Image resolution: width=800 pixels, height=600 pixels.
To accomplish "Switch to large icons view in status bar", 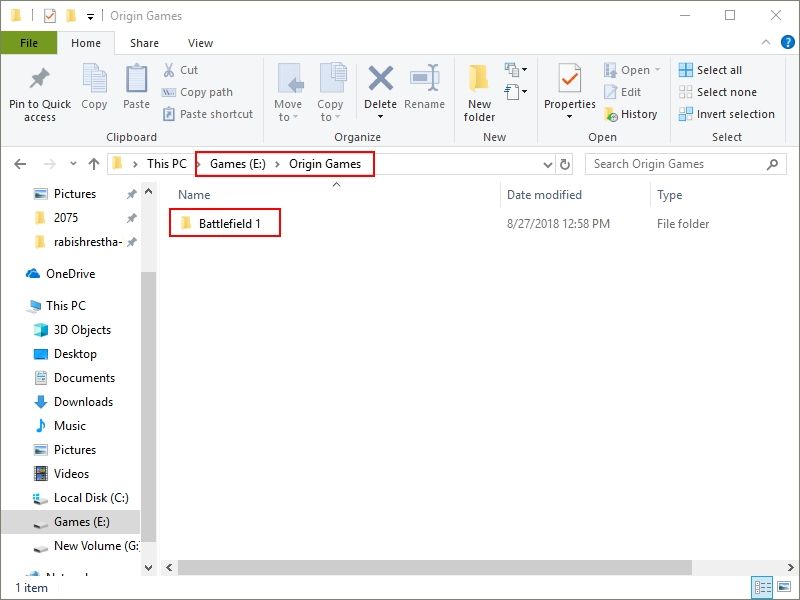I will coord(782,588).
